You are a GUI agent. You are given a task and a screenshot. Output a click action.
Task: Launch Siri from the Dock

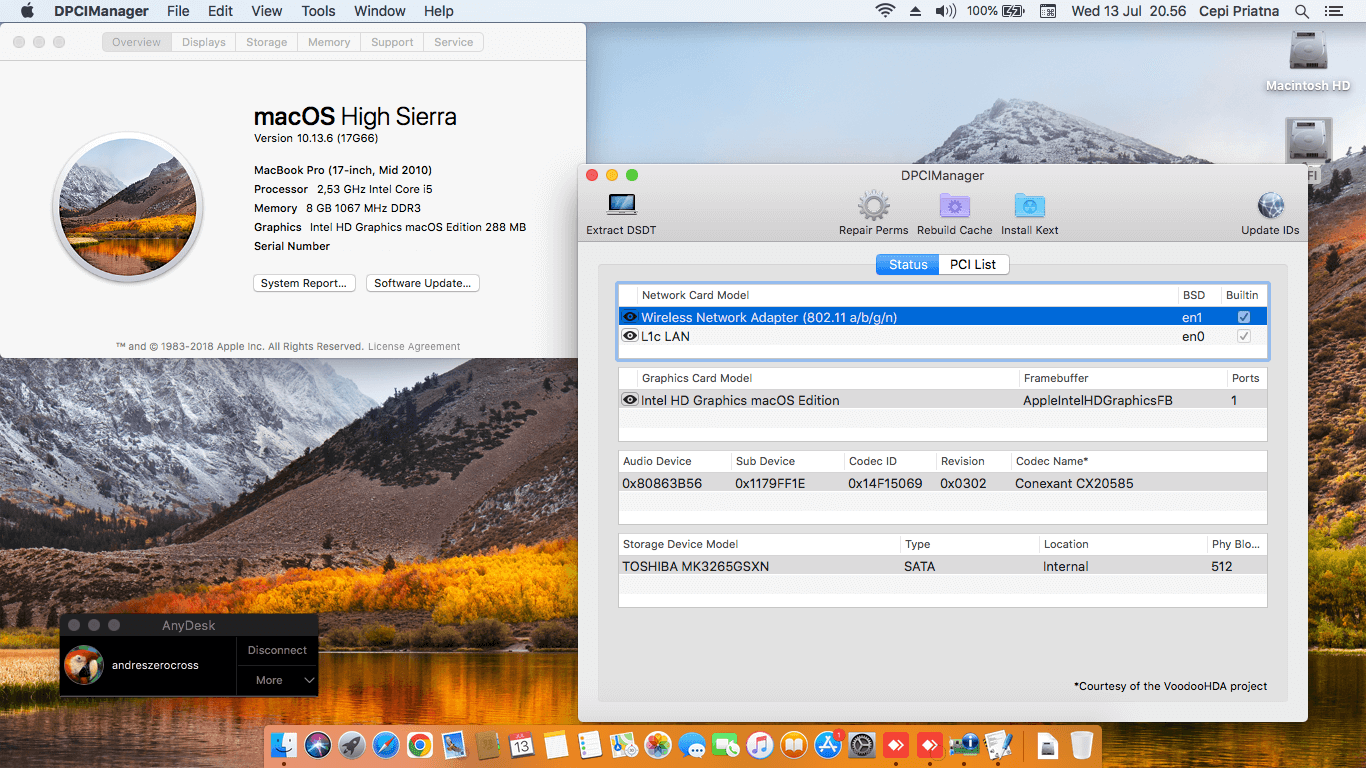[x=319, y=745]
